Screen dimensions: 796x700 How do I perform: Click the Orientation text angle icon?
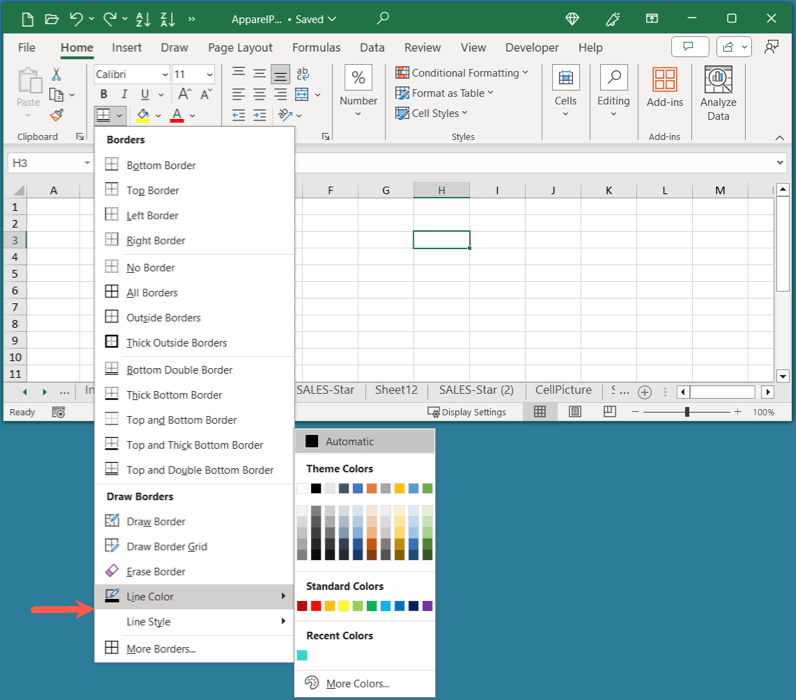tap(285, 115)
